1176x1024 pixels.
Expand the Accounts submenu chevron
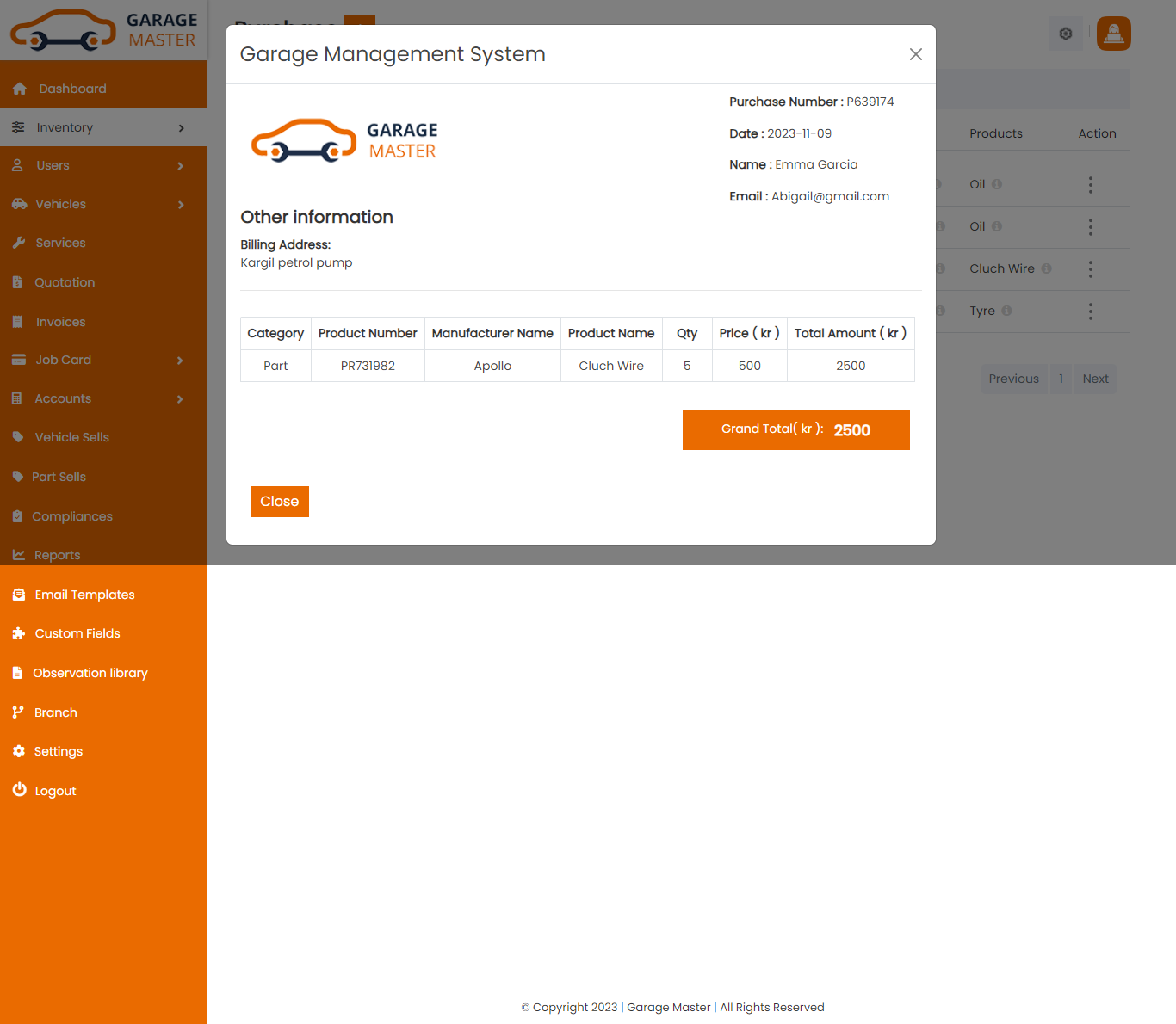coord(180,399)
